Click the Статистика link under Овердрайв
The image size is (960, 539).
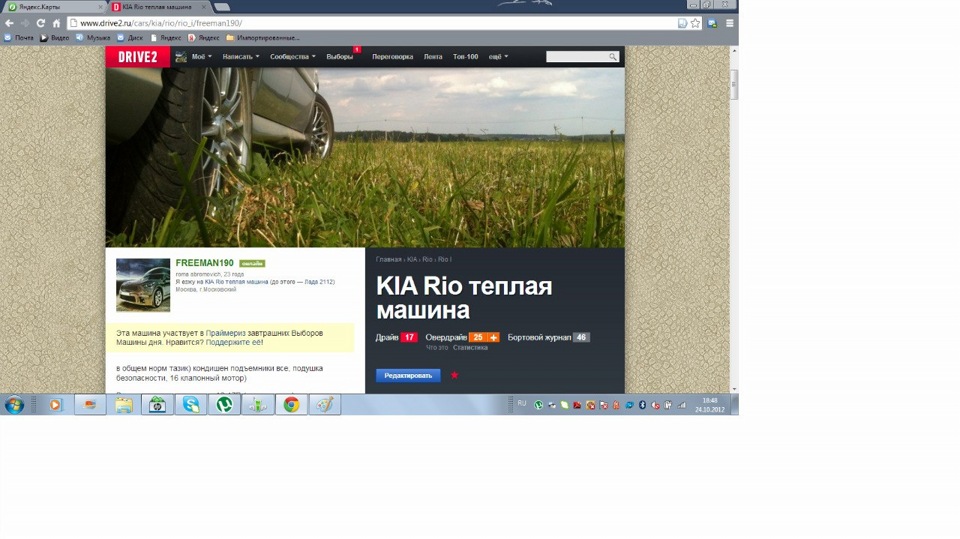tap(470, 348)
